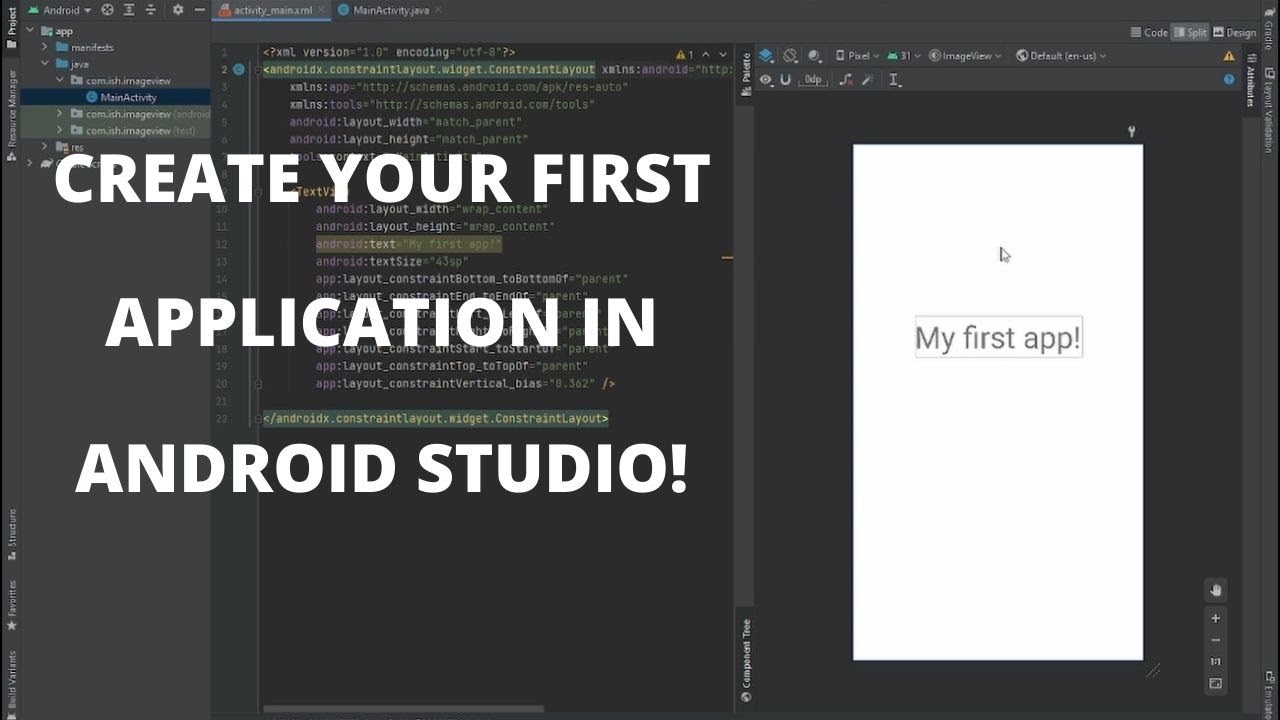The width and height of the screenshot is (1280, 720).
Task: Close the activity_main.xml tab
Action: pyautogui.click(x=323, y=10)
